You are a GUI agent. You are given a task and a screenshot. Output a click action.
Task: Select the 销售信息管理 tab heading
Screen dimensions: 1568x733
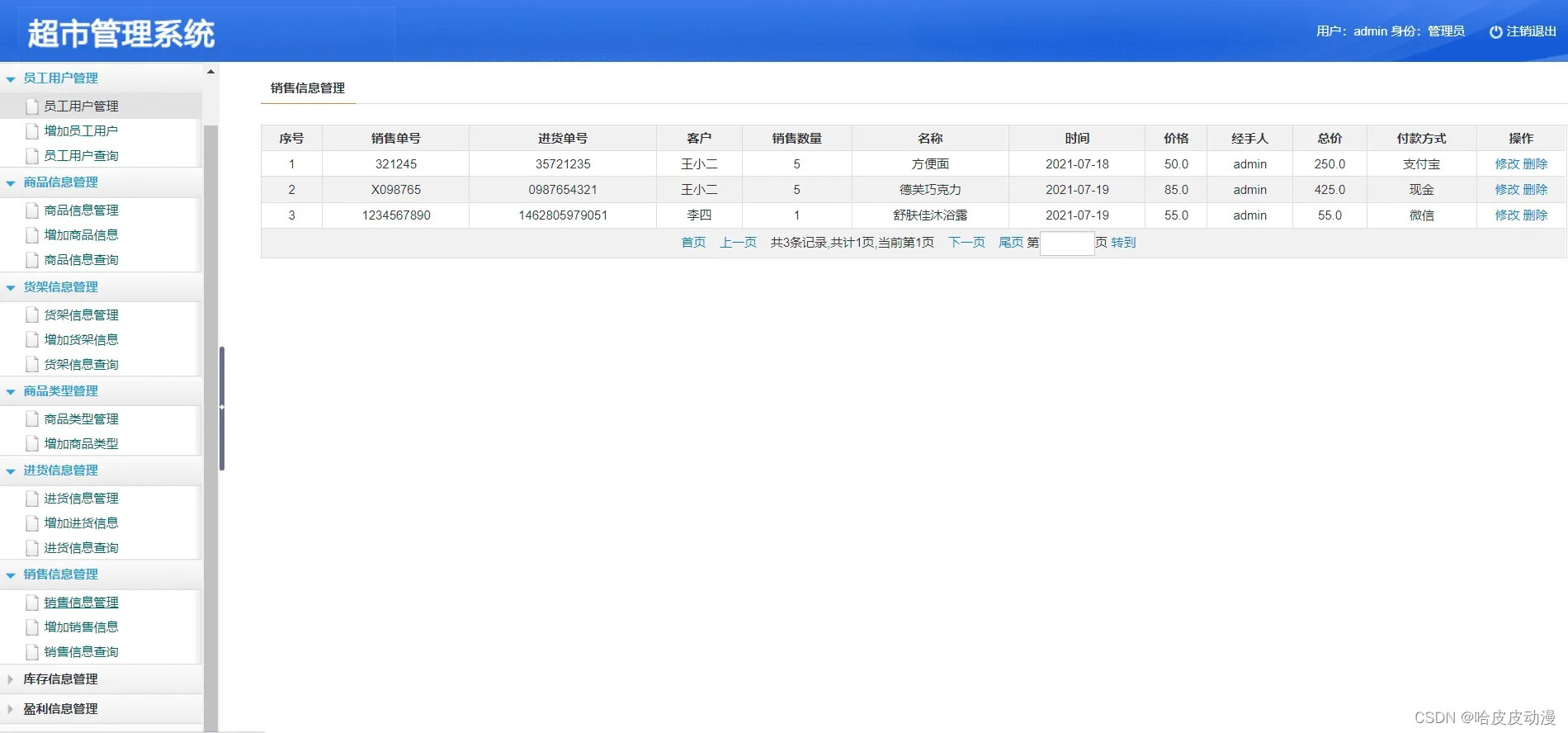click(308, 87)
